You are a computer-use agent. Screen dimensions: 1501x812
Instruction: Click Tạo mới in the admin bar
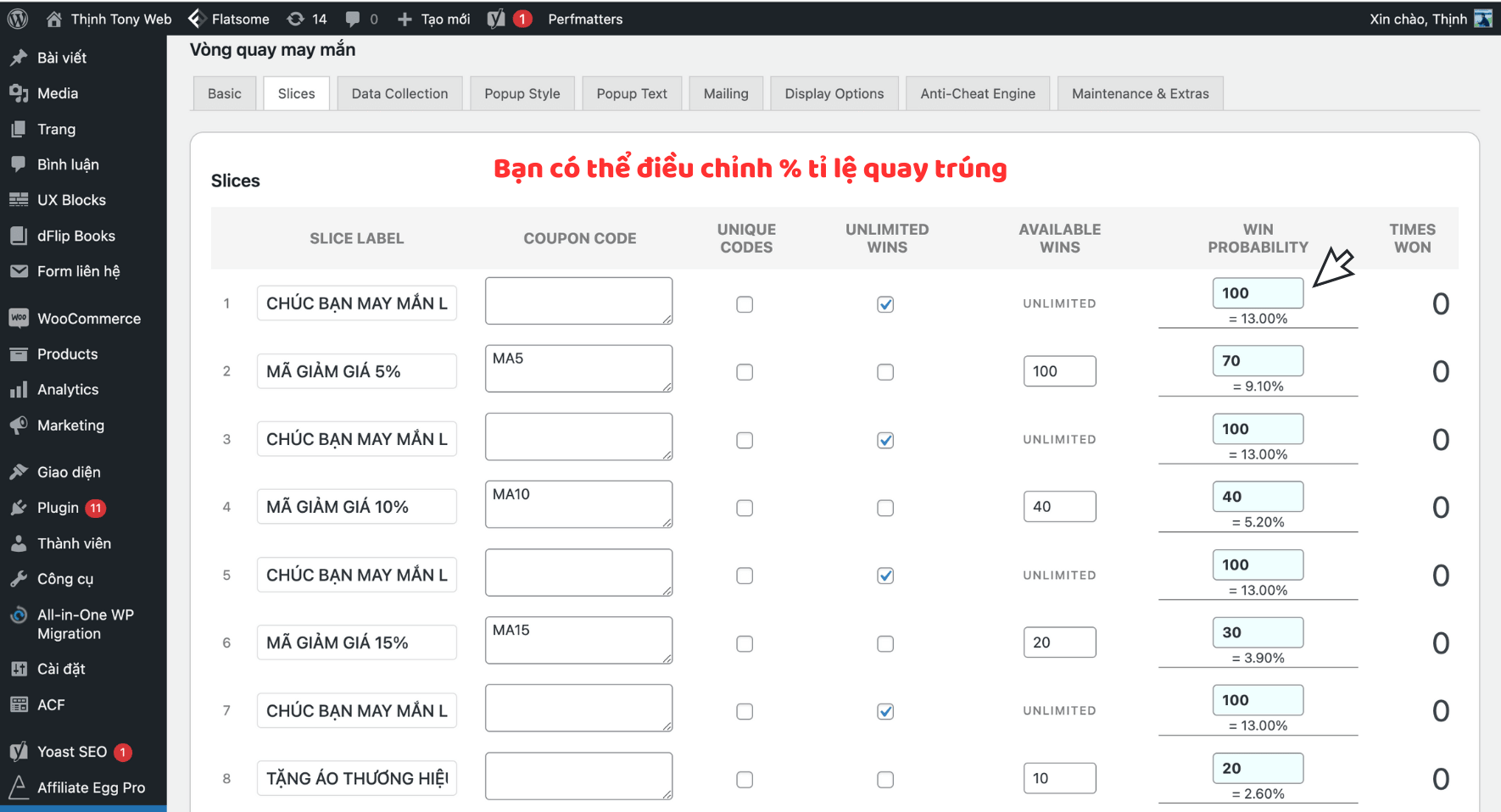[433, 19]
